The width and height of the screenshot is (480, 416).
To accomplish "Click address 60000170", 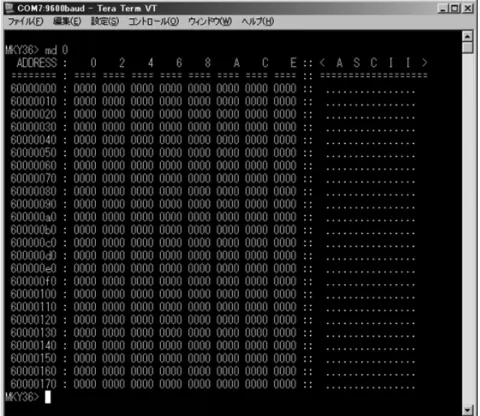I will [x=33, y=384].
